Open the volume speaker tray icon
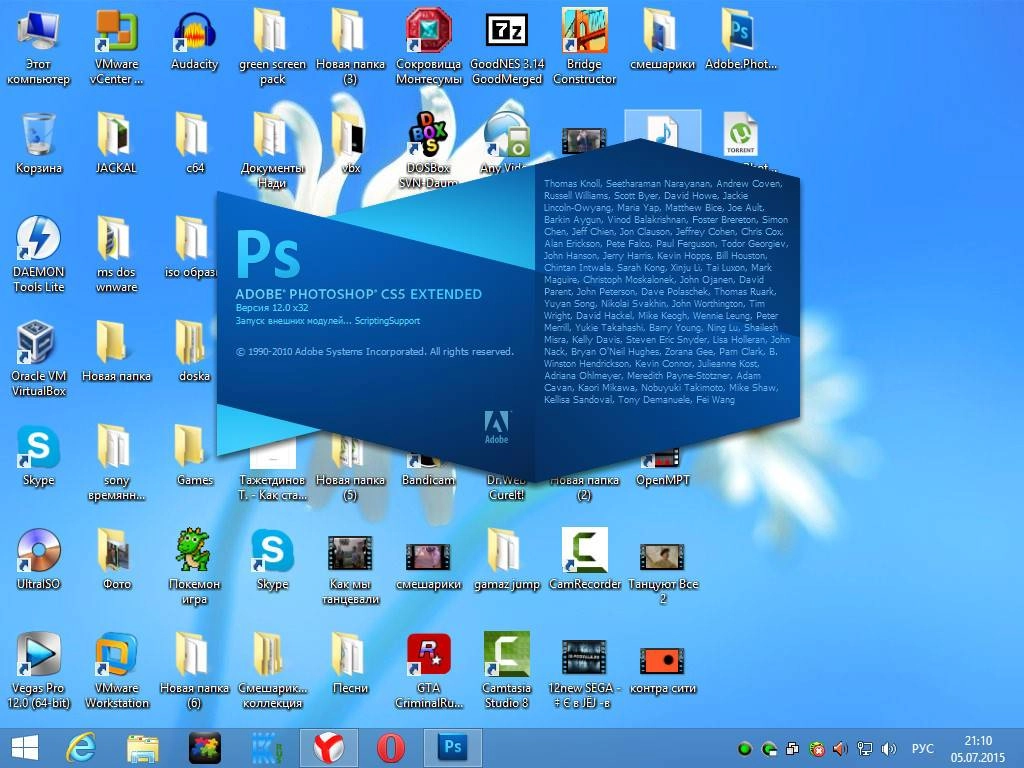The image size is (1024, 768). (x=888, y=748)
